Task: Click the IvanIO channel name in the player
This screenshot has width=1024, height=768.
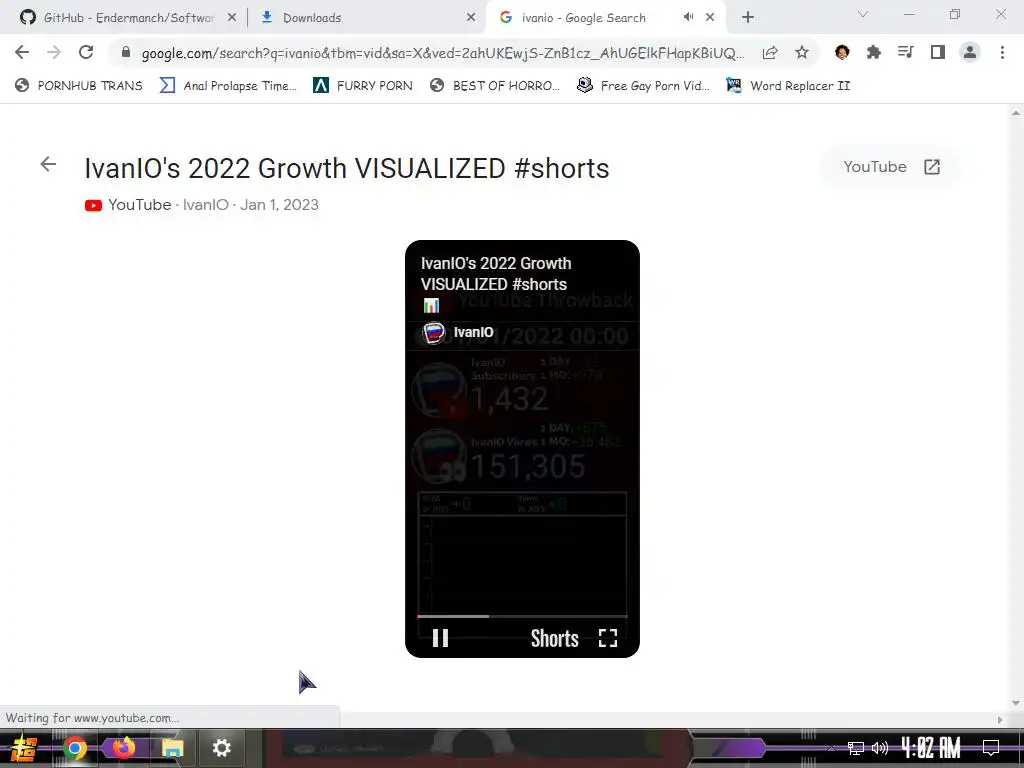Action: point(473,332)
